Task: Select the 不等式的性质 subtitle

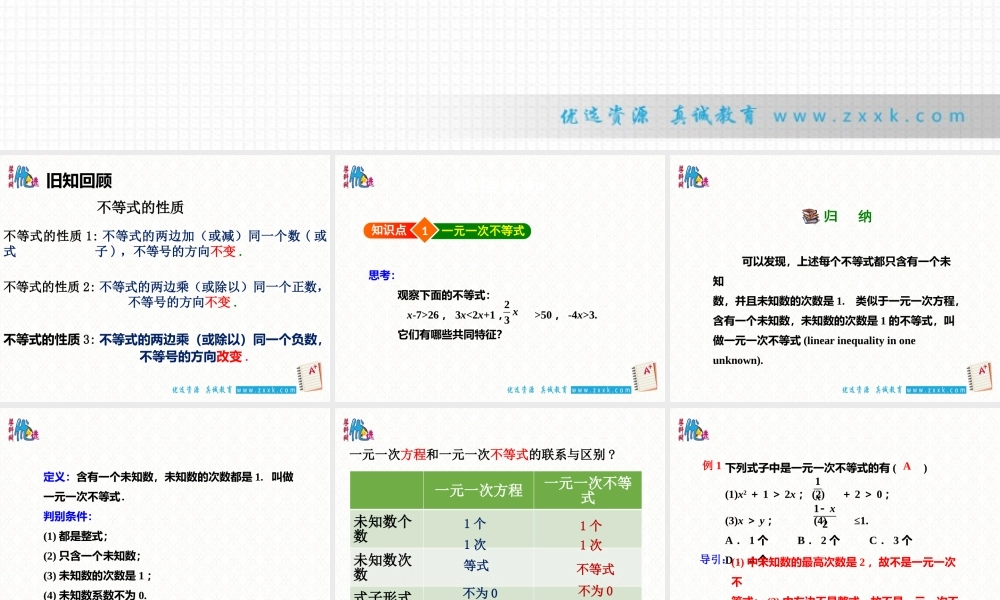Action: tap(140, 207)
